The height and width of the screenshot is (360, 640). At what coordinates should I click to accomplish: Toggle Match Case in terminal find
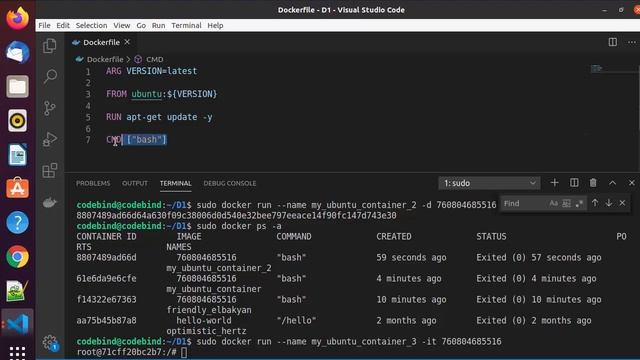(x=553, y=203)
